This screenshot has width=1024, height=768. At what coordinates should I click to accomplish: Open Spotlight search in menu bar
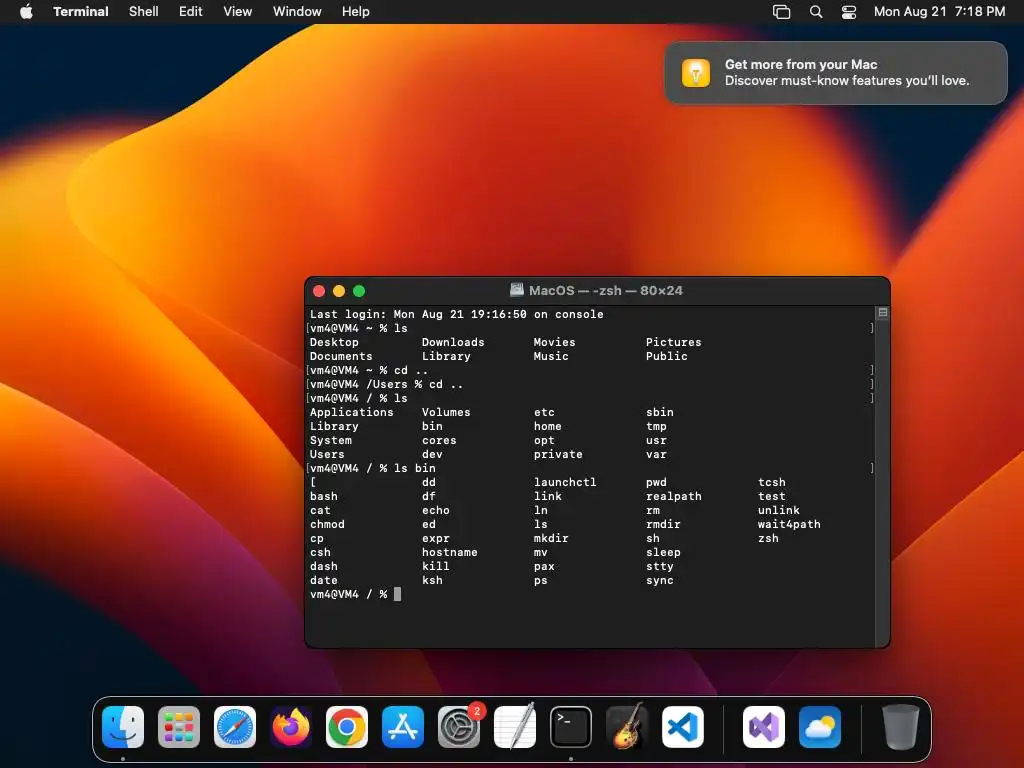816,12
